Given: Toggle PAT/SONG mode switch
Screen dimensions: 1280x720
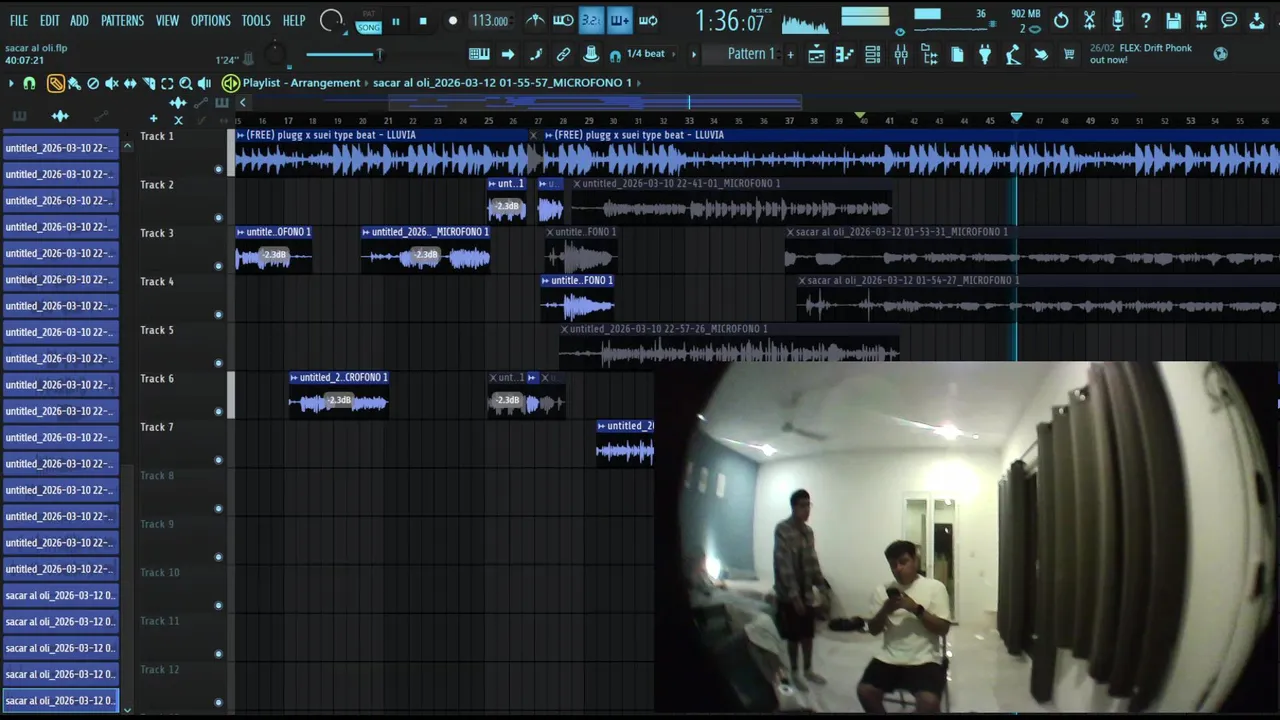Looking at the screenshot, I should click(368, 21).
